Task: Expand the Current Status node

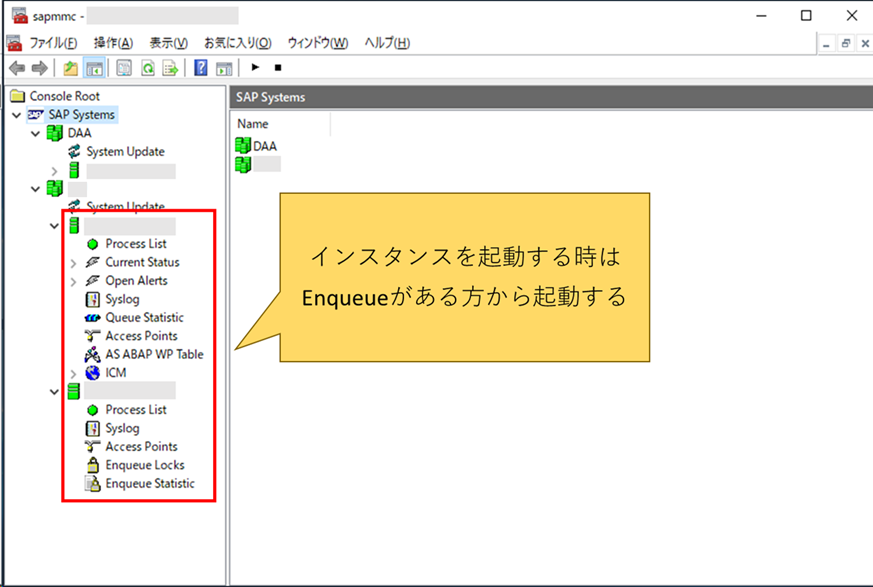Action: 73,263
